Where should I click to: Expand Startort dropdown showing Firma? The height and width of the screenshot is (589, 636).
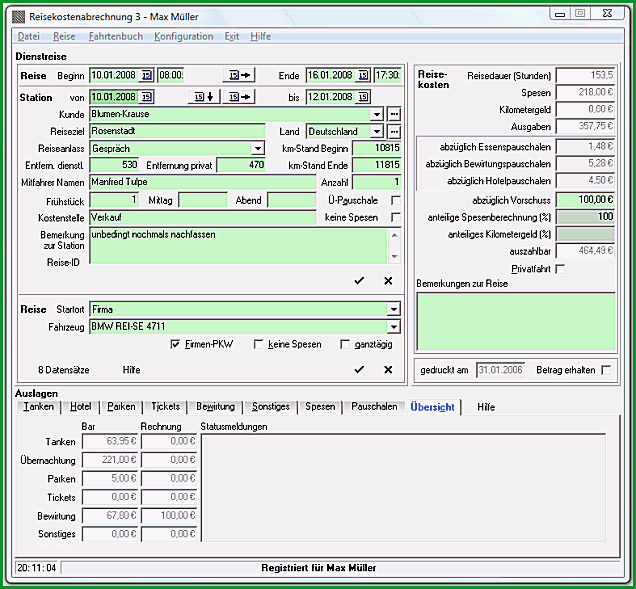click(x=393, y=310)
